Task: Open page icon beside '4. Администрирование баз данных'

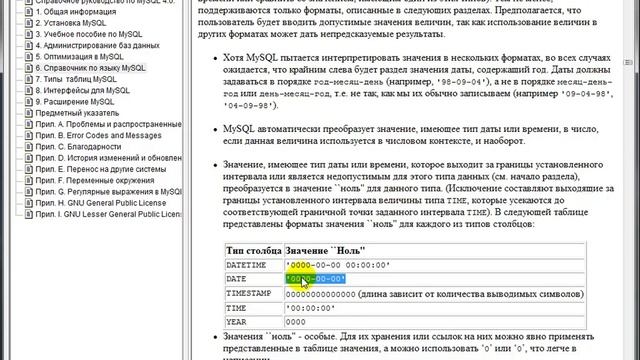Action: pos(29,45)
